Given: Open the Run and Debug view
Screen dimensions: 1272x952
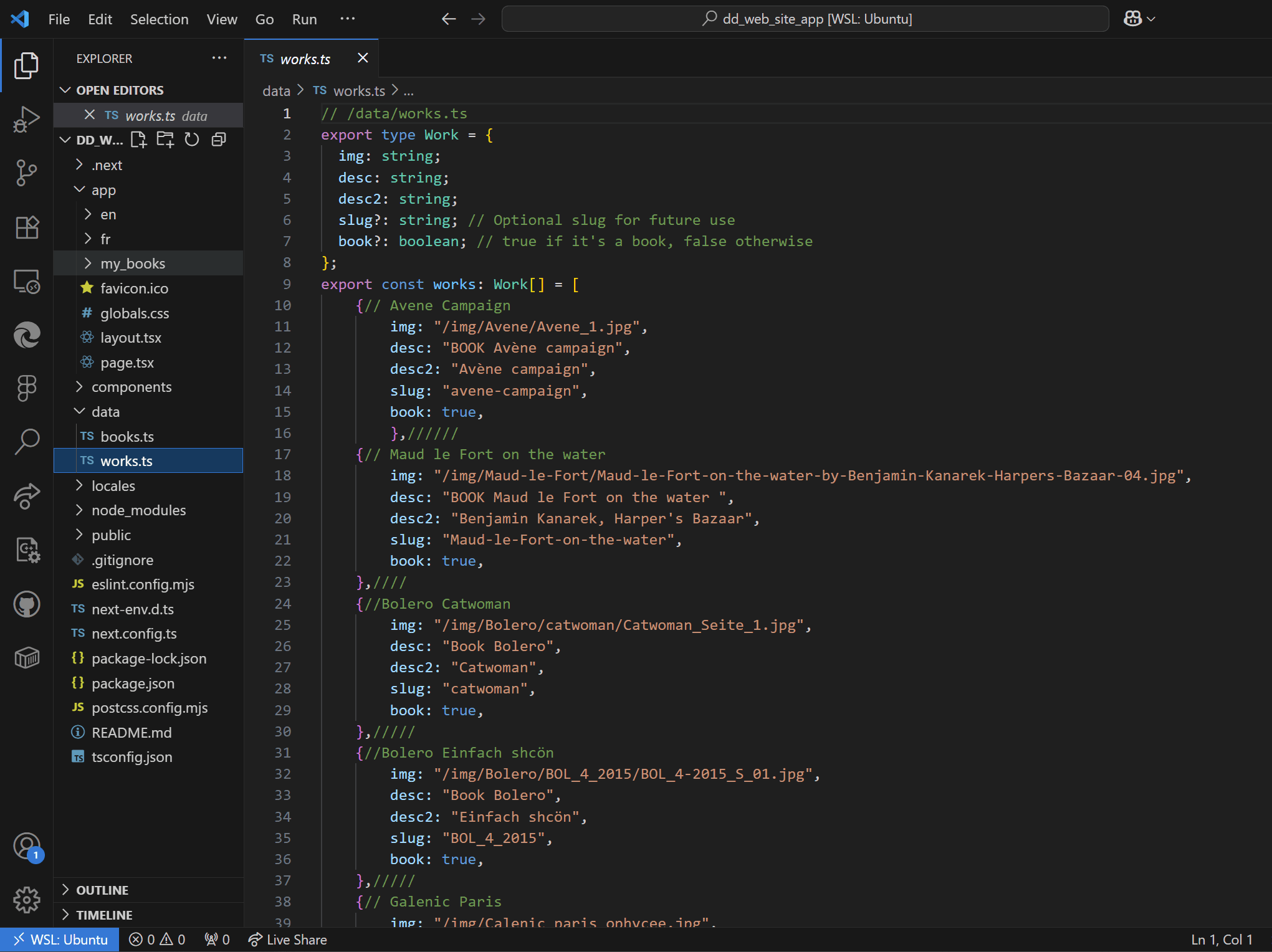Looking at the screenshot, I should pyautogui.click(x=26, y=118).
